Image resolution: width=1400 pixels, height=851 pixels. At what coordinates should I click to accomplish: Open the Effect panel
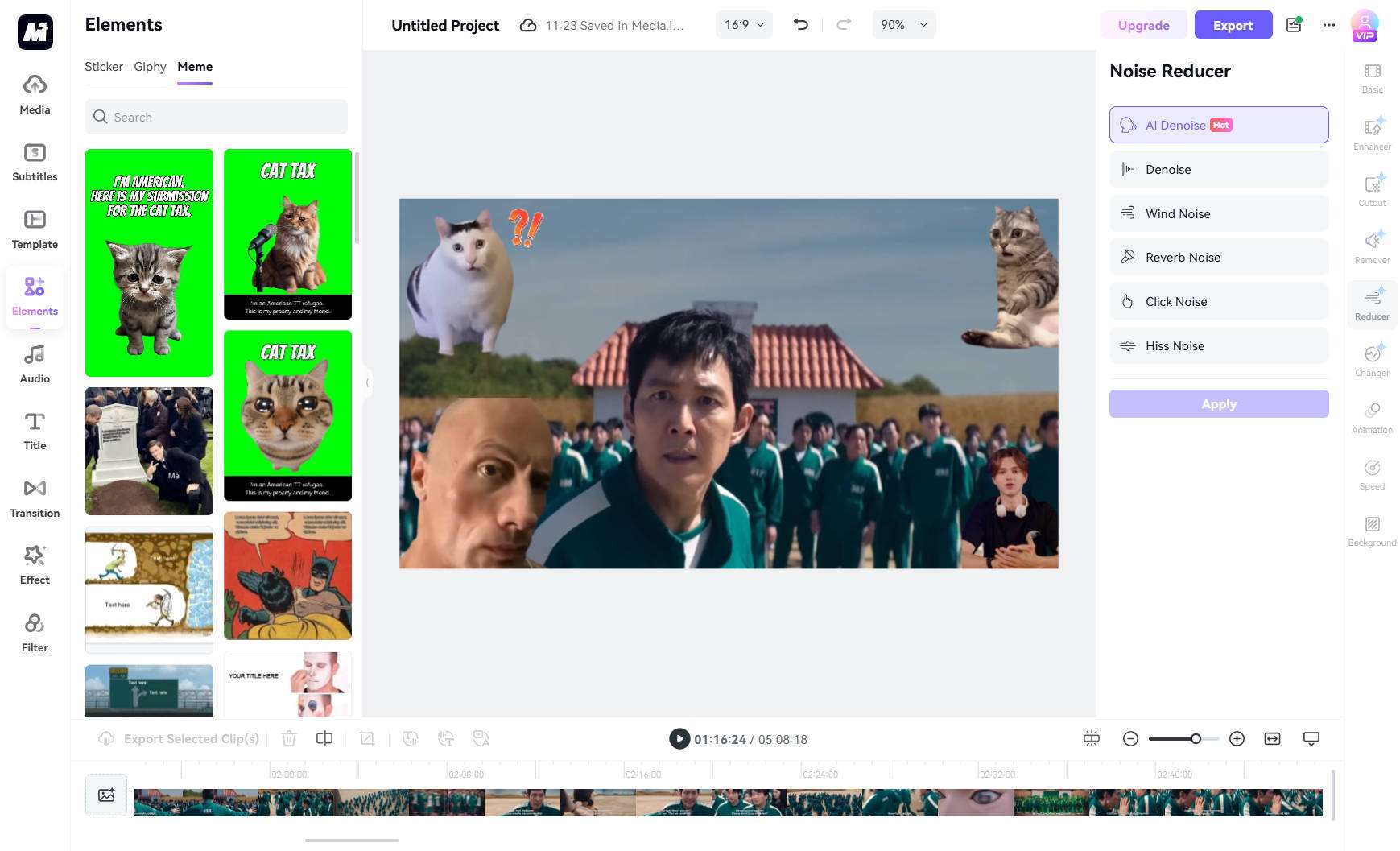click(x=34, y=564)
